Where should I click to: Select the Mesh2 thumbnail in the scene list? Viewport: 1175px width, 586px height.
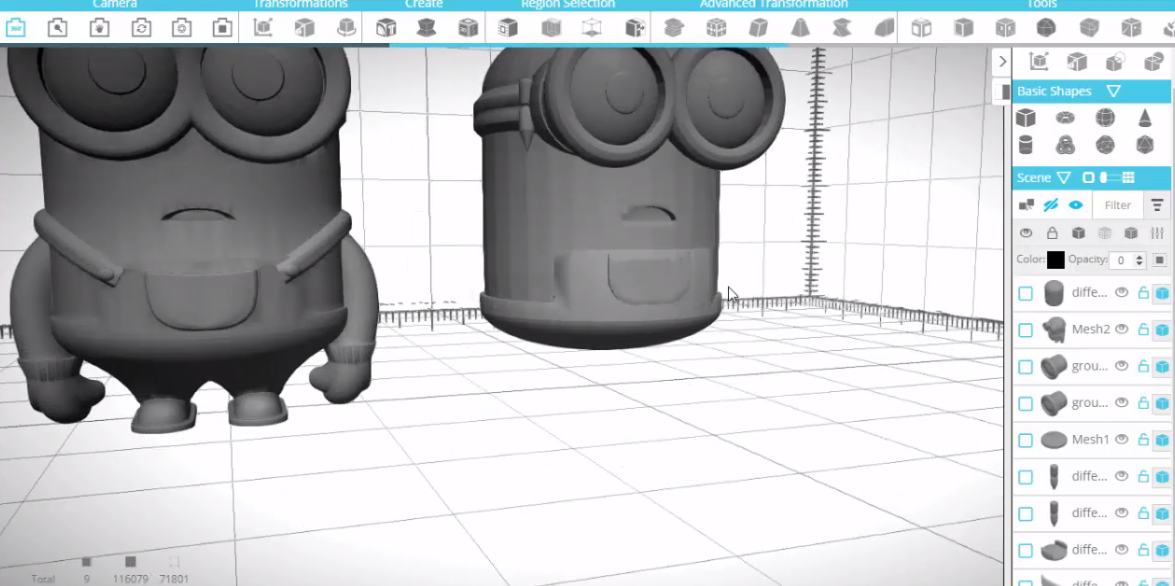(1054, 329)
